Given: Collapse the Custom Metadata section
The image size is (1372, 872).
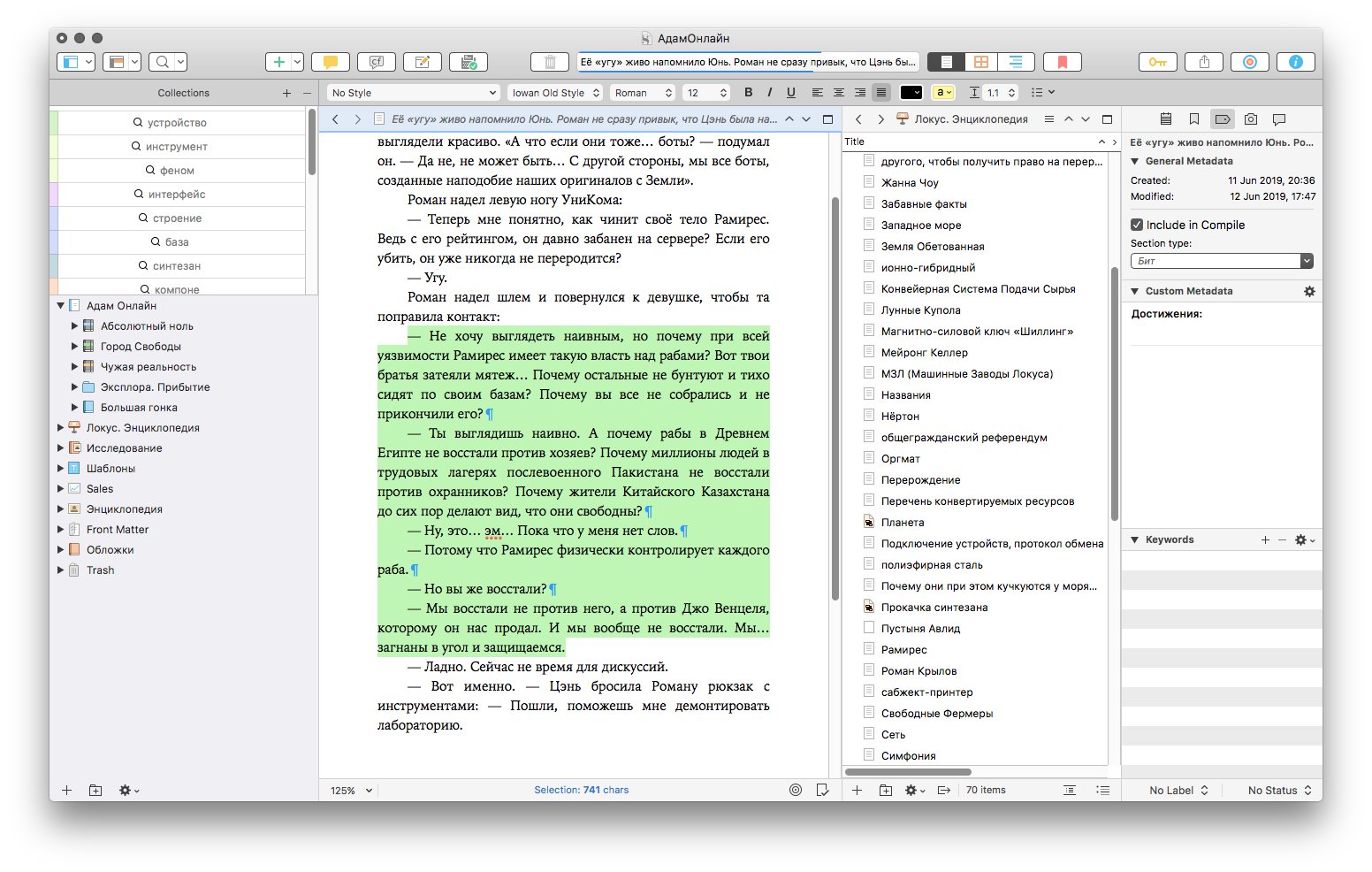Looking at the screenshot, I should pyautogui.click(x=1135, y=291).
